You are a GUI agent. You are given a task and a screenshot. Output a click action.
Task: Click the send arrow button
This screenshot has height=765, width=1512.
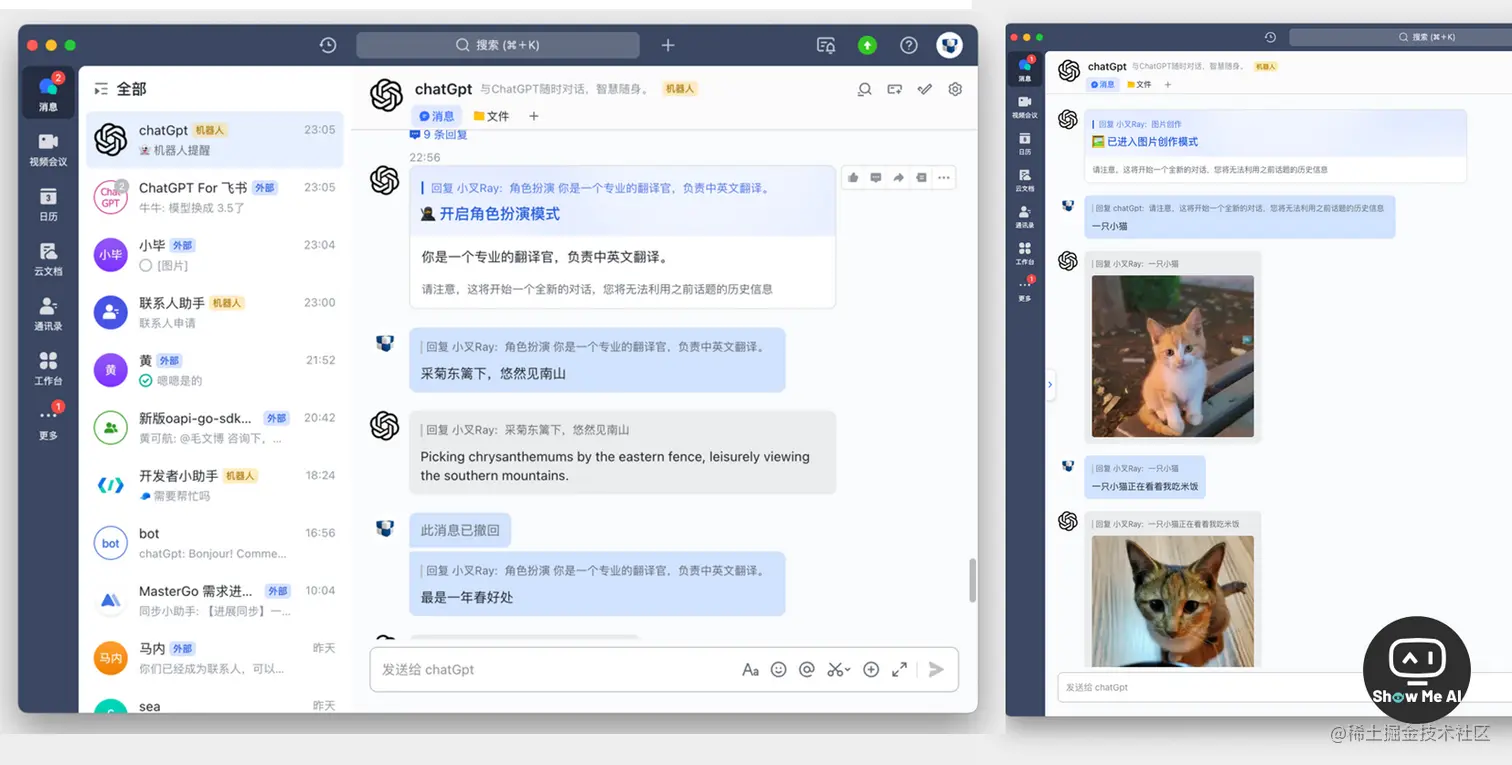click(x=936, y=670)
